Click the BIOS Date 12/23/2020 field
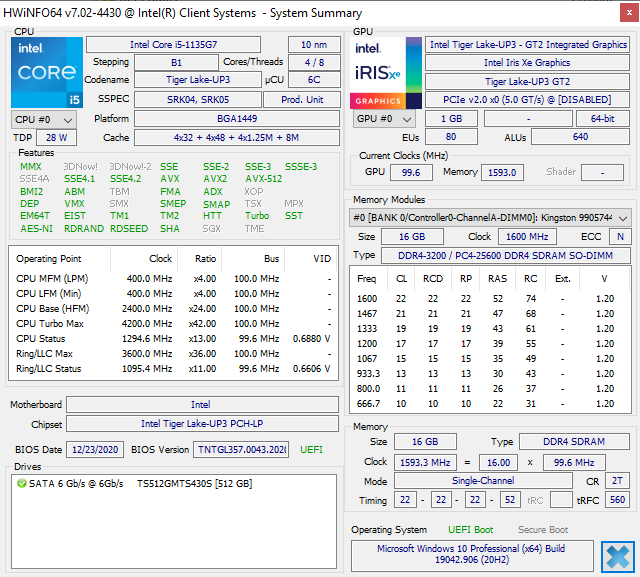Image resolution: width=640 pixels, height=577 pixels. (x=96, y=449)
